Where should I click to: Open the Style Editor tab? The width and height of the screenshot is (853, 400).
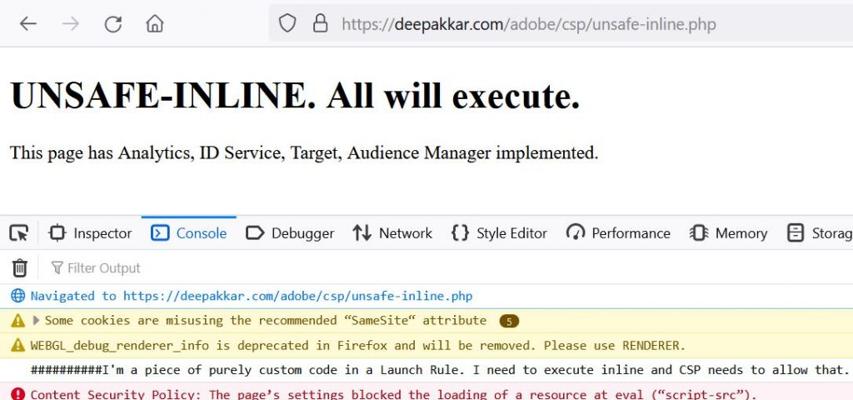coord(499,233)
